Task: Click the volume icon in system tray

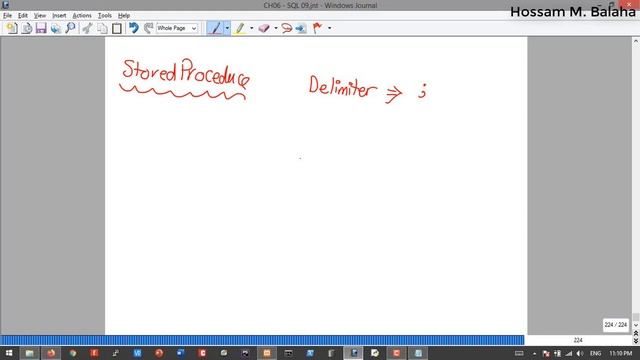Action: (580, 353)
